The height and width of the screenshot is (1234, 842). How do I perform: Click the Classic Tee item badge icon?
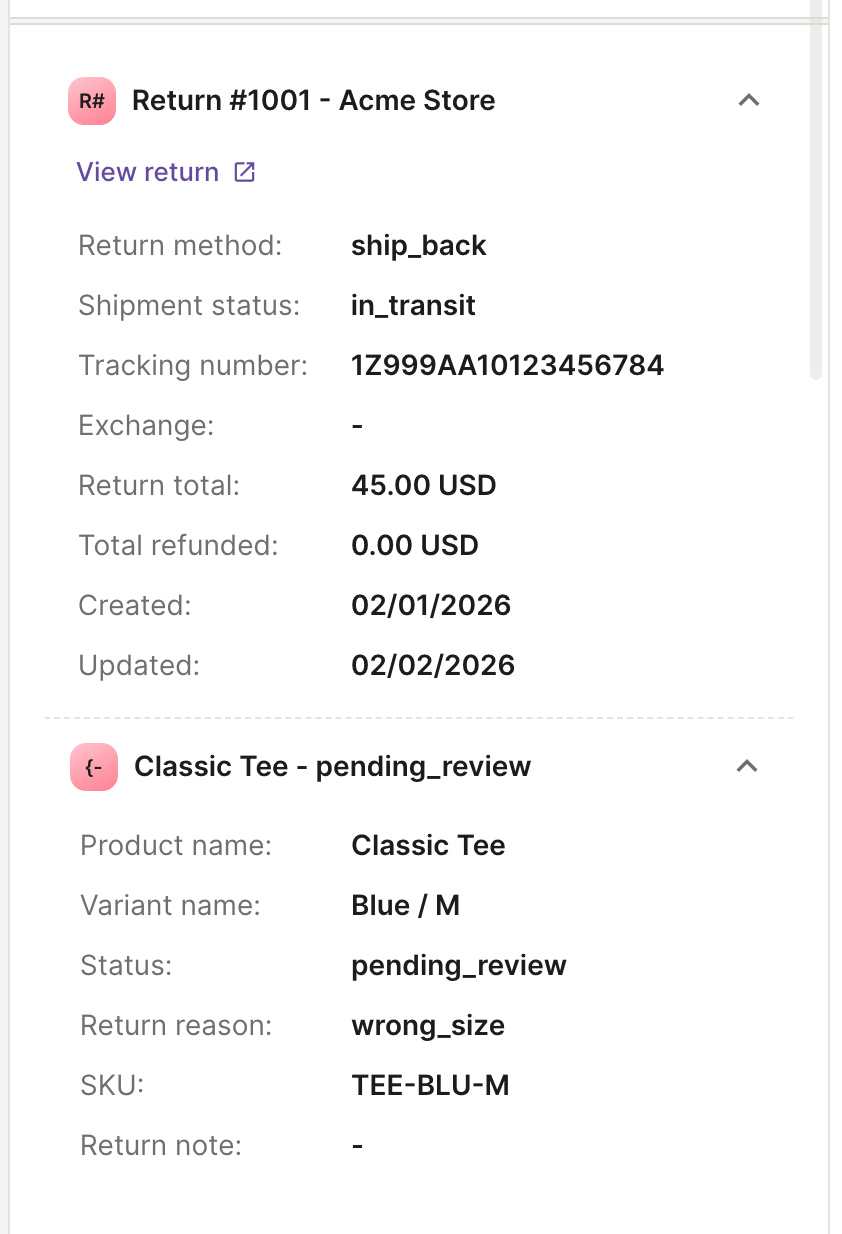pos(94,767)
